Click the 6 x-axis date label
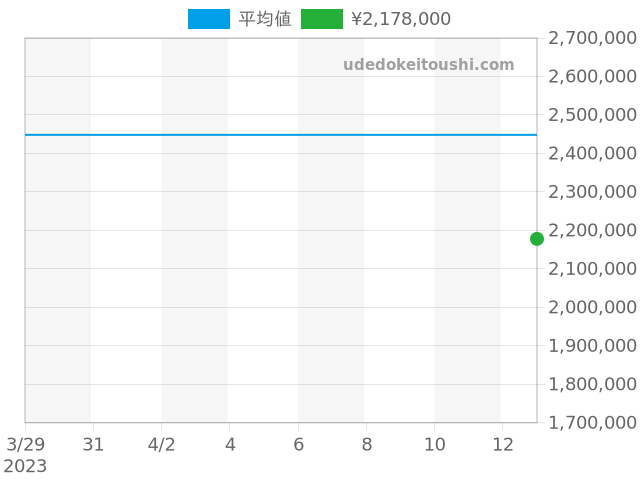 coord(298,444)
